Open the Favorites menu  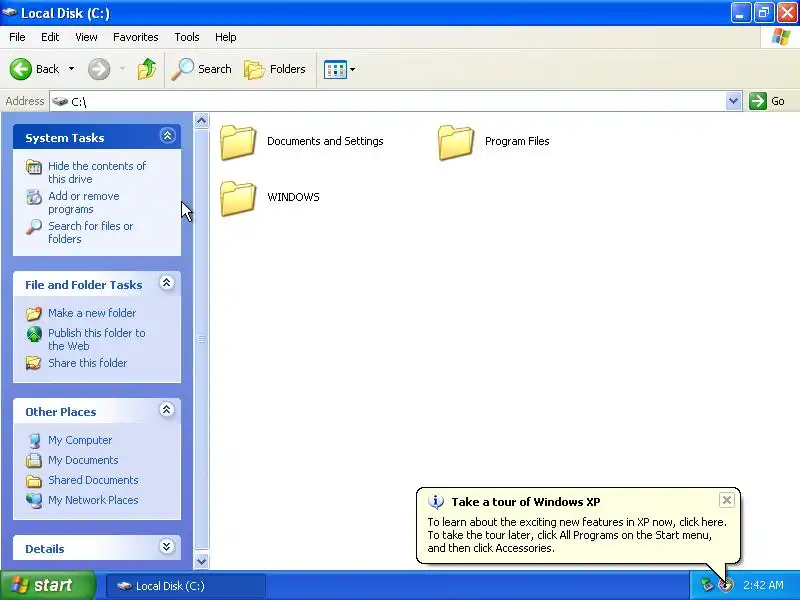(136, 37)
